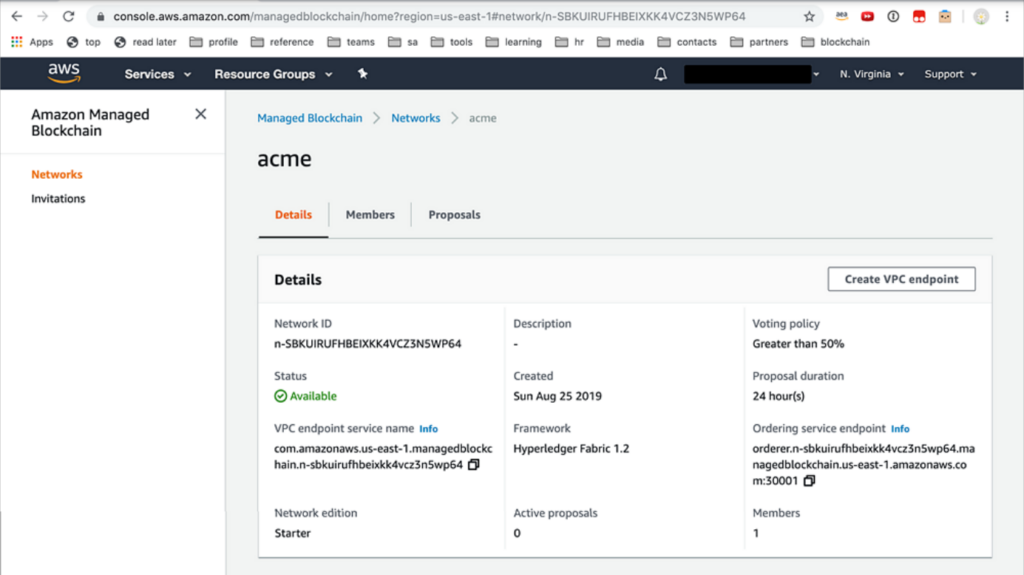
Task: Open the redacted account name dropdown
Action: click(752, 74)
